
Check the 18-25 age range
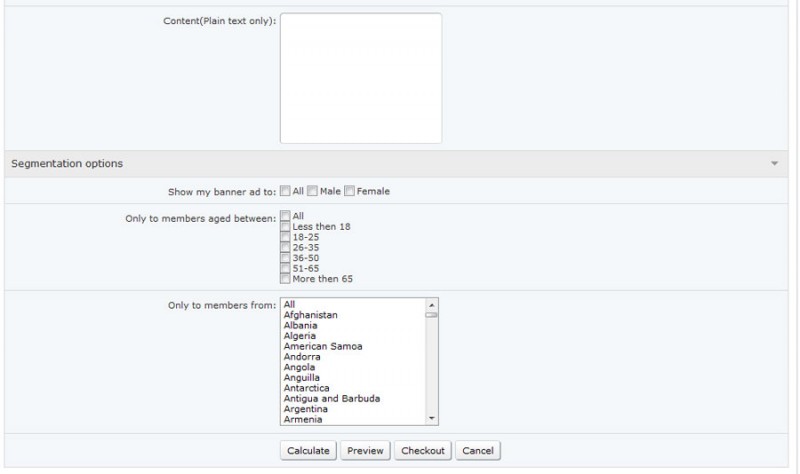[x=285, y=237]
